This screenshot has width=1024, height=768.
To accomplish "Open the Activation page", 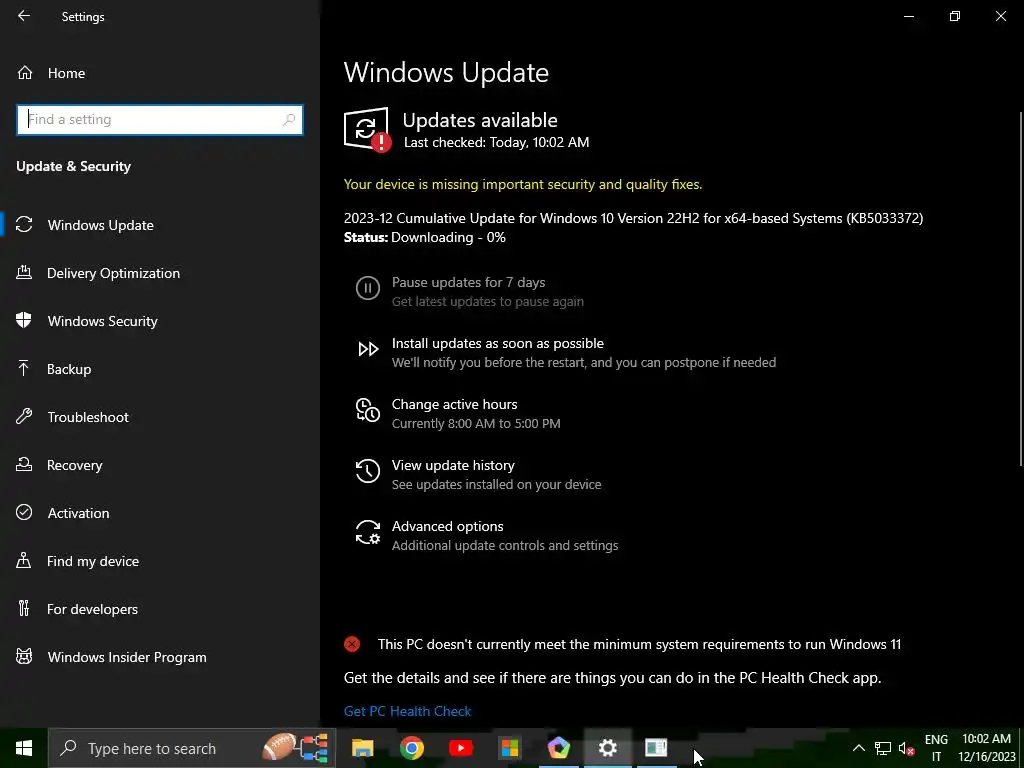I will tap(78, 513).
